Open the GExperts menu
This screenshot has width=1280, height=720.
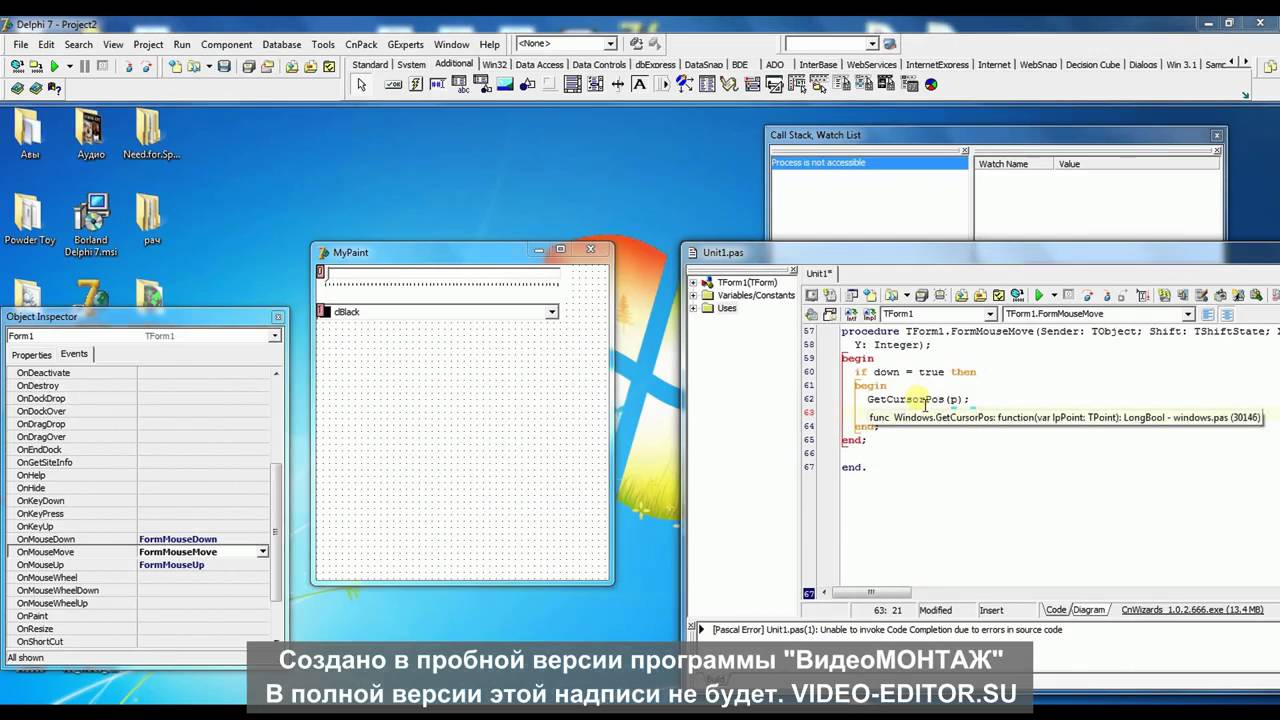click(x=405, y=44)
